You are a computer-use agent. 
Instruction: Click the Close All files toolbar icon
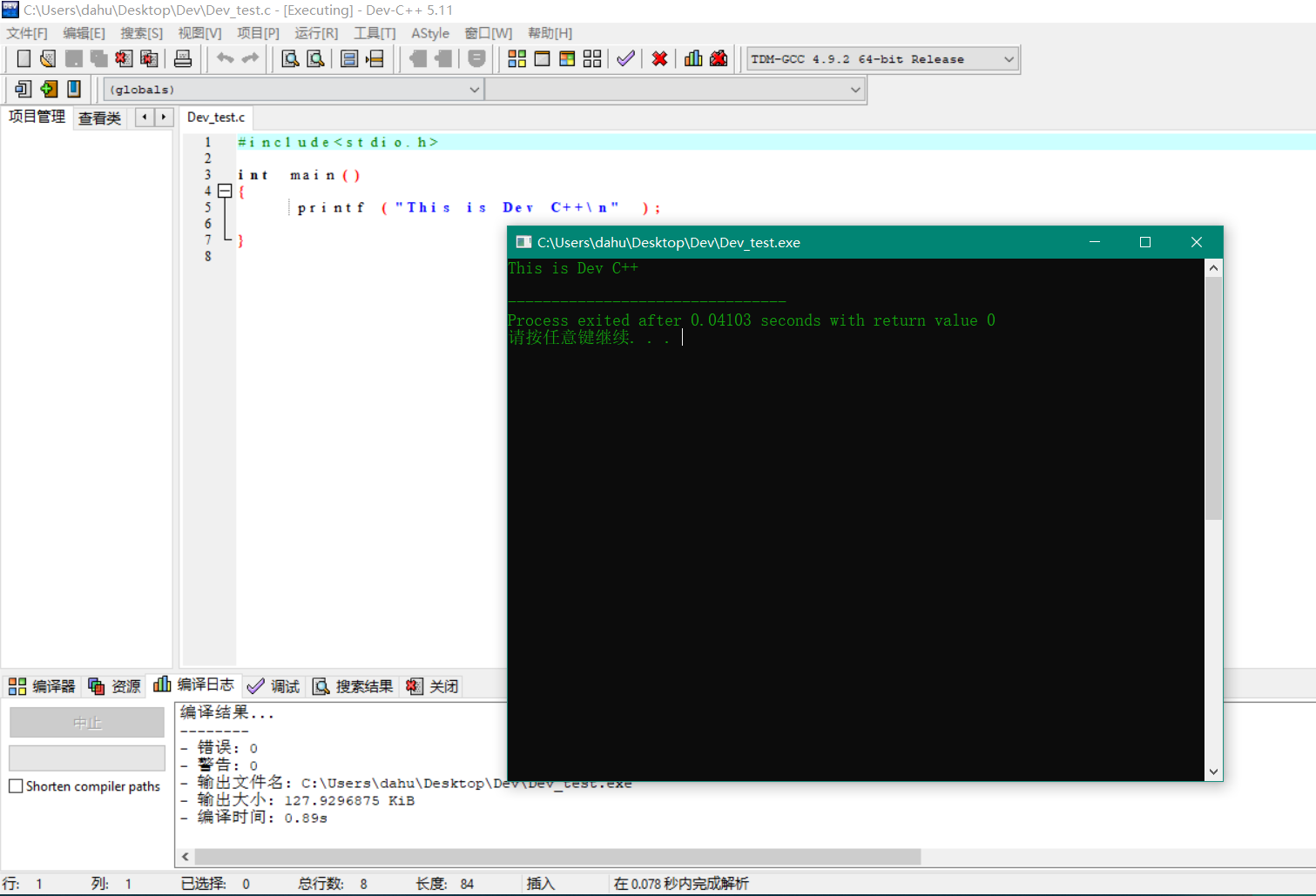pos(150,58)
